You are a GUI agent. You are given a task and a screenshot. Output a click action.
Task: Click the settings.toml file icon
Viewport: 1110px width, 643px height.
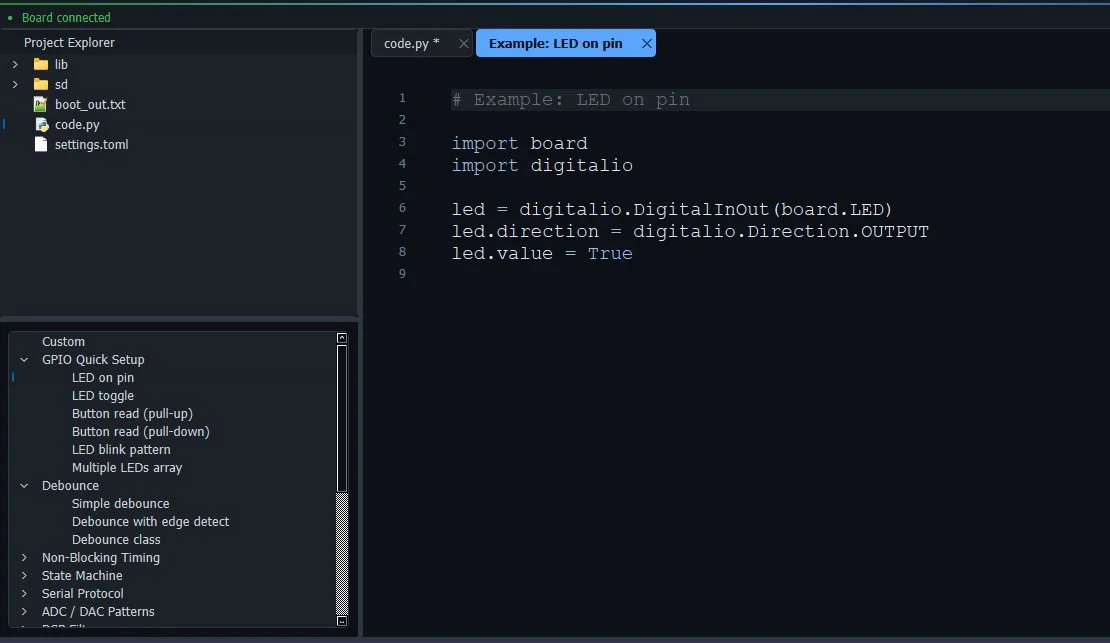[41, 144]
